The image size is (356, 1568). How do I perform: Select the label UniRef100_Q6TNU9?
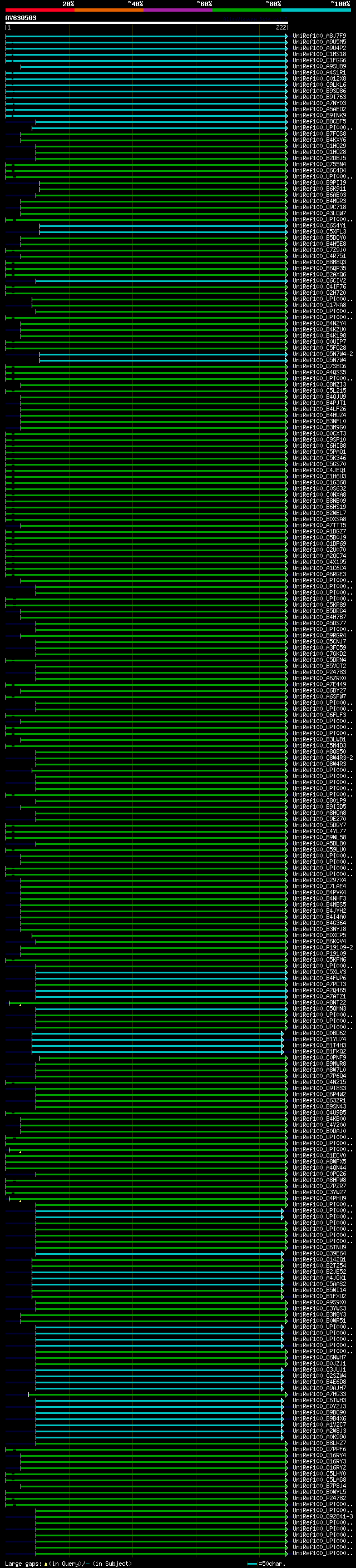[x=319, y=1247]
